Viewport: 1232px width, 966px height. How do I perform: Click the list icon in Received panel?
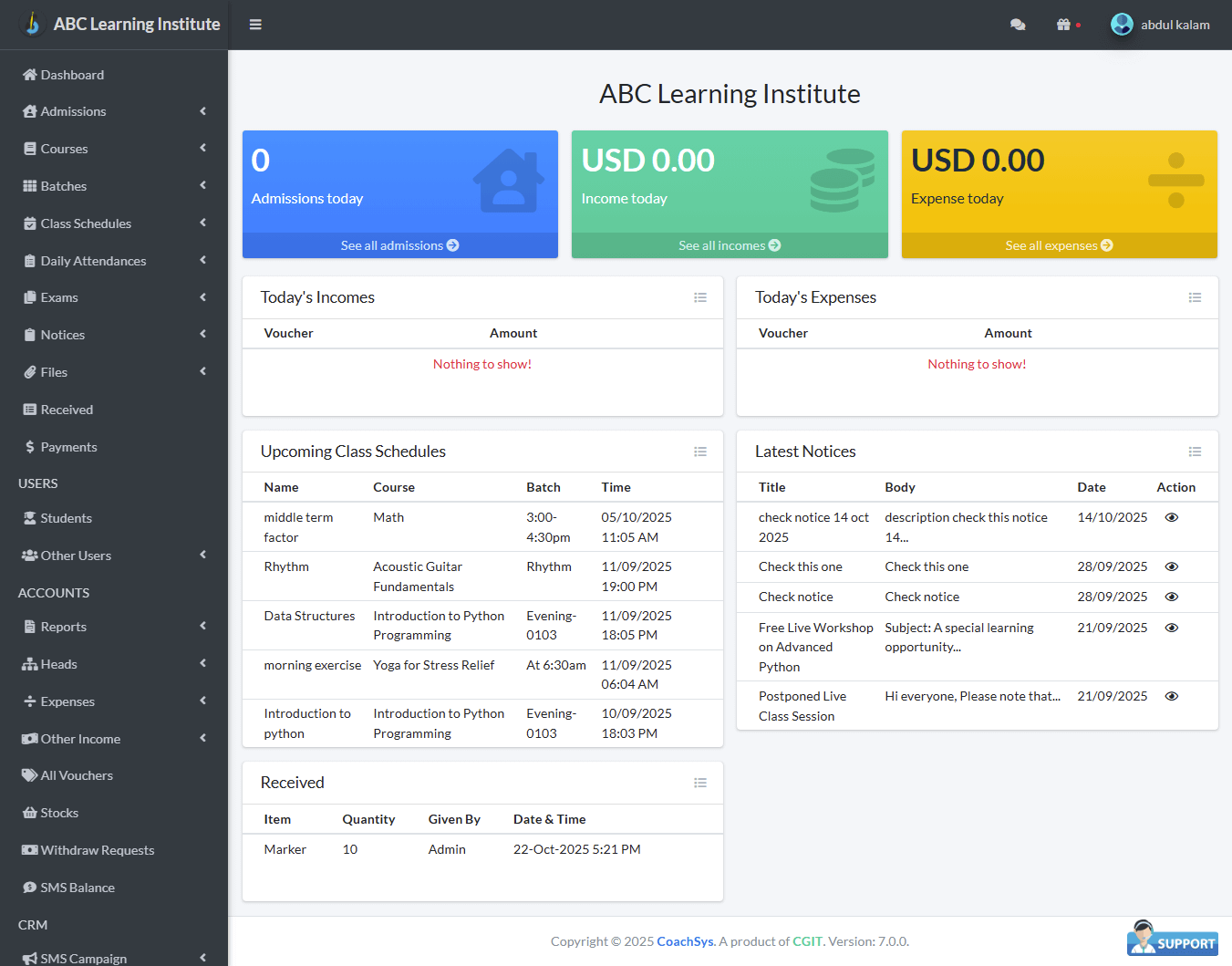[x=700, y=783]
